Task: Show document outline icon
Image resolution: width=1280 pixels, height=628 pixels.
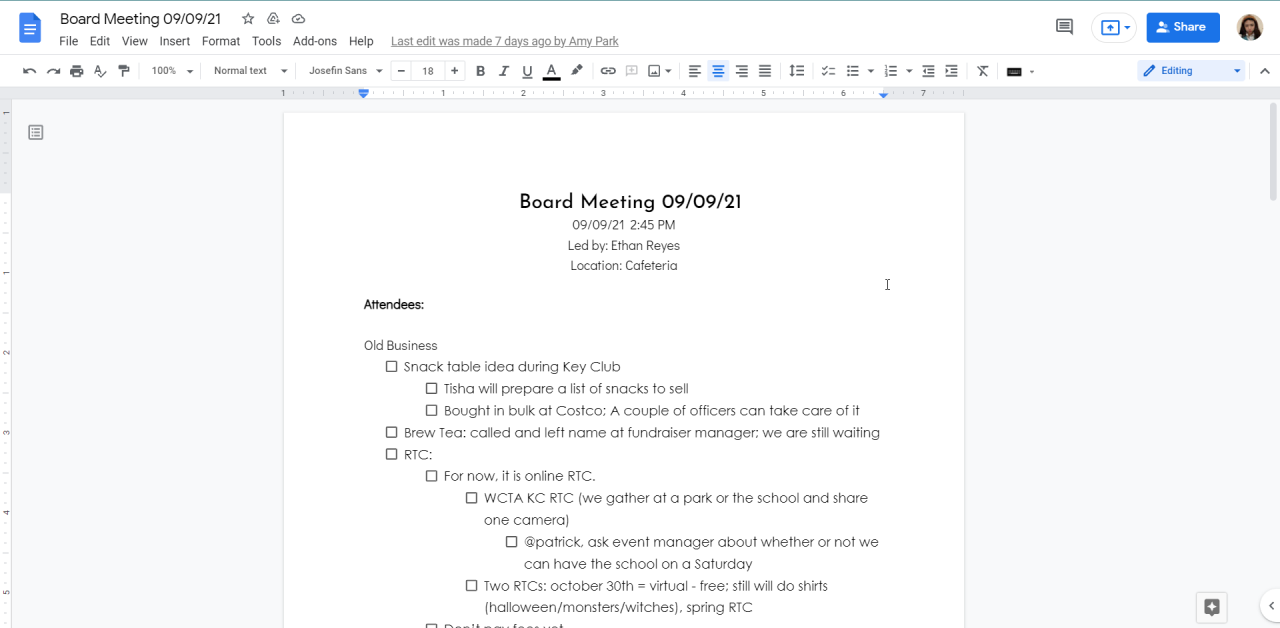Action: (36, 132)
